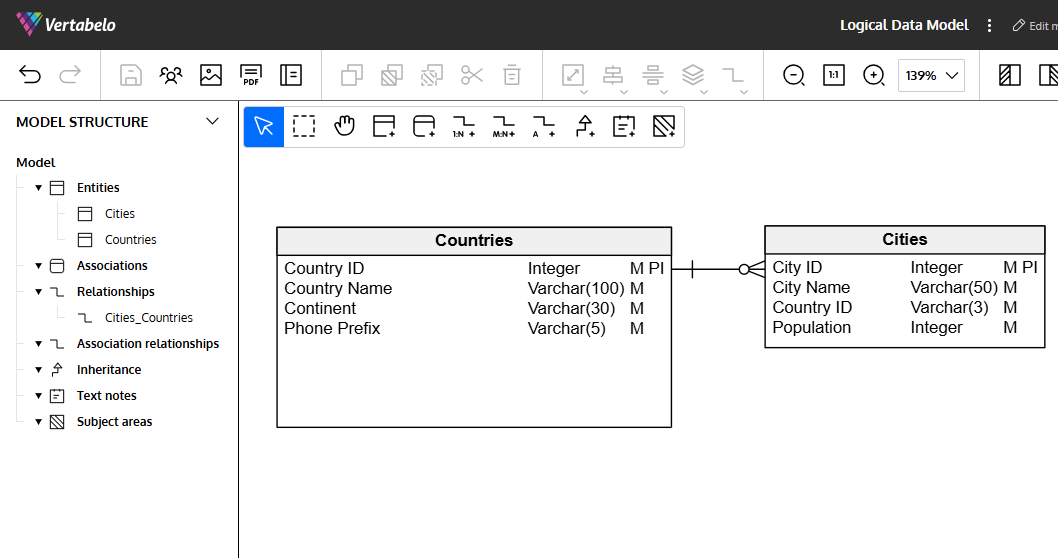This screenshot has height=558, width=1058.
Task: Click the Phone Prefix attribute row
Action: [x=474, y=329]
